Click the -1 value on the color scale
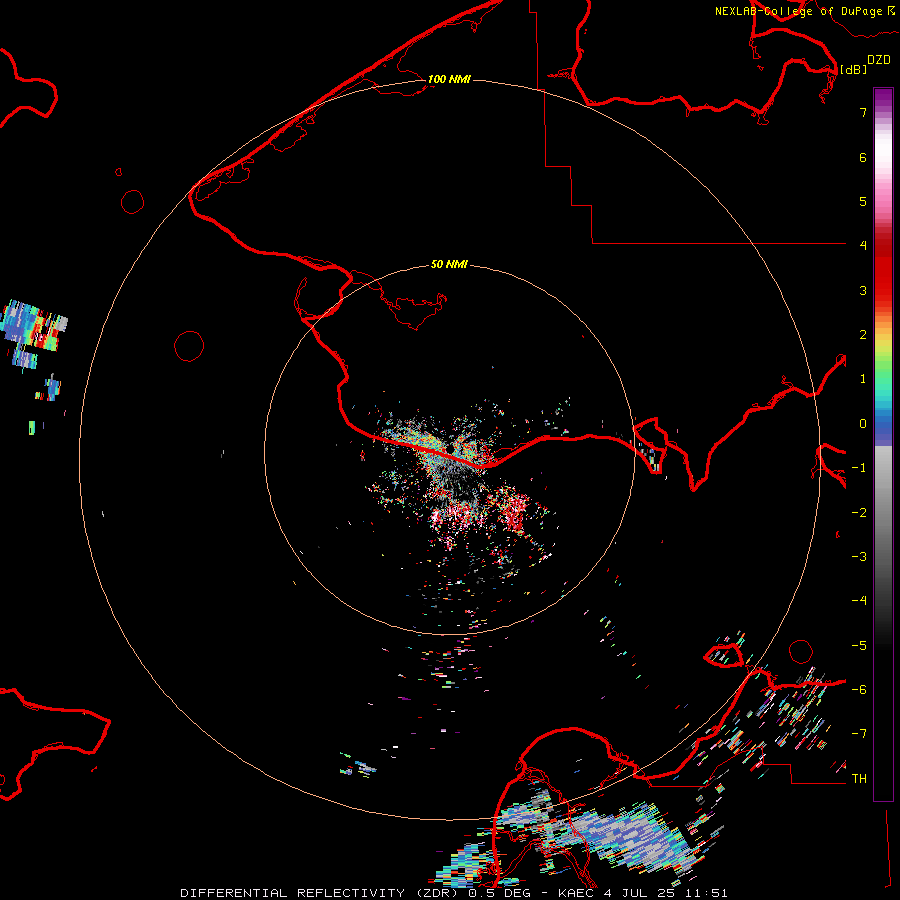This screenshot has width=900, height=900. 859,468
